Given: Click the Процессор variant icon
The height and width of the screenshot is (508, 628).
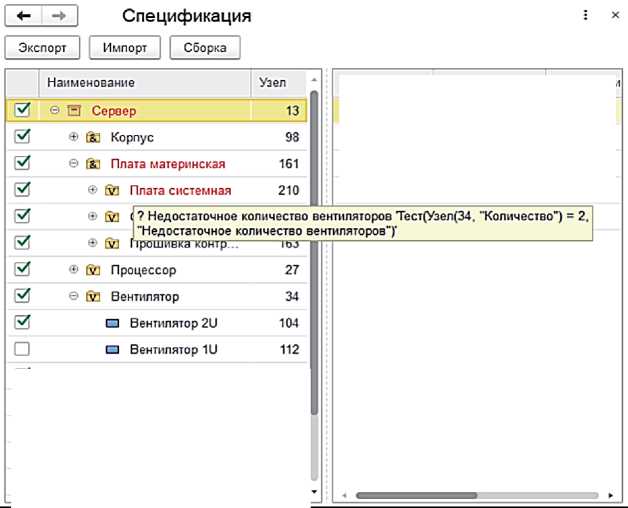Looking at the screenshot, I should coord(93,270).
